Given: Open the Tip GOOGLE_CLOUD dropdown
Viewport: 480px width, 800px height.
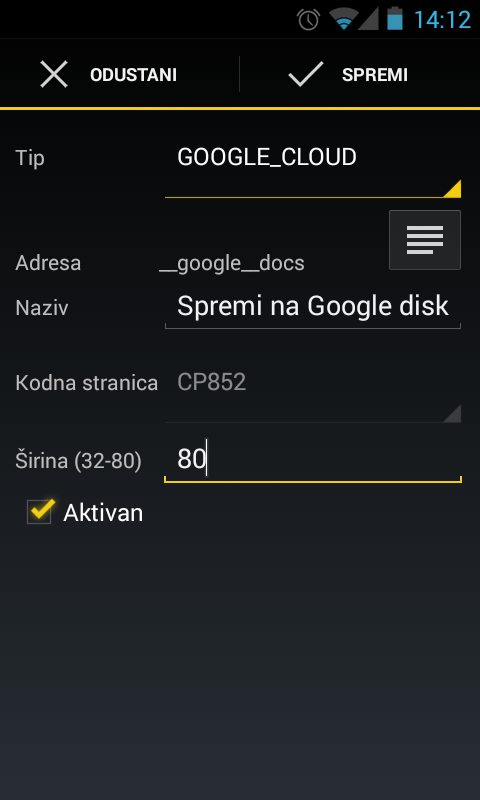Looking at the screenshot, I should [313, 164].
